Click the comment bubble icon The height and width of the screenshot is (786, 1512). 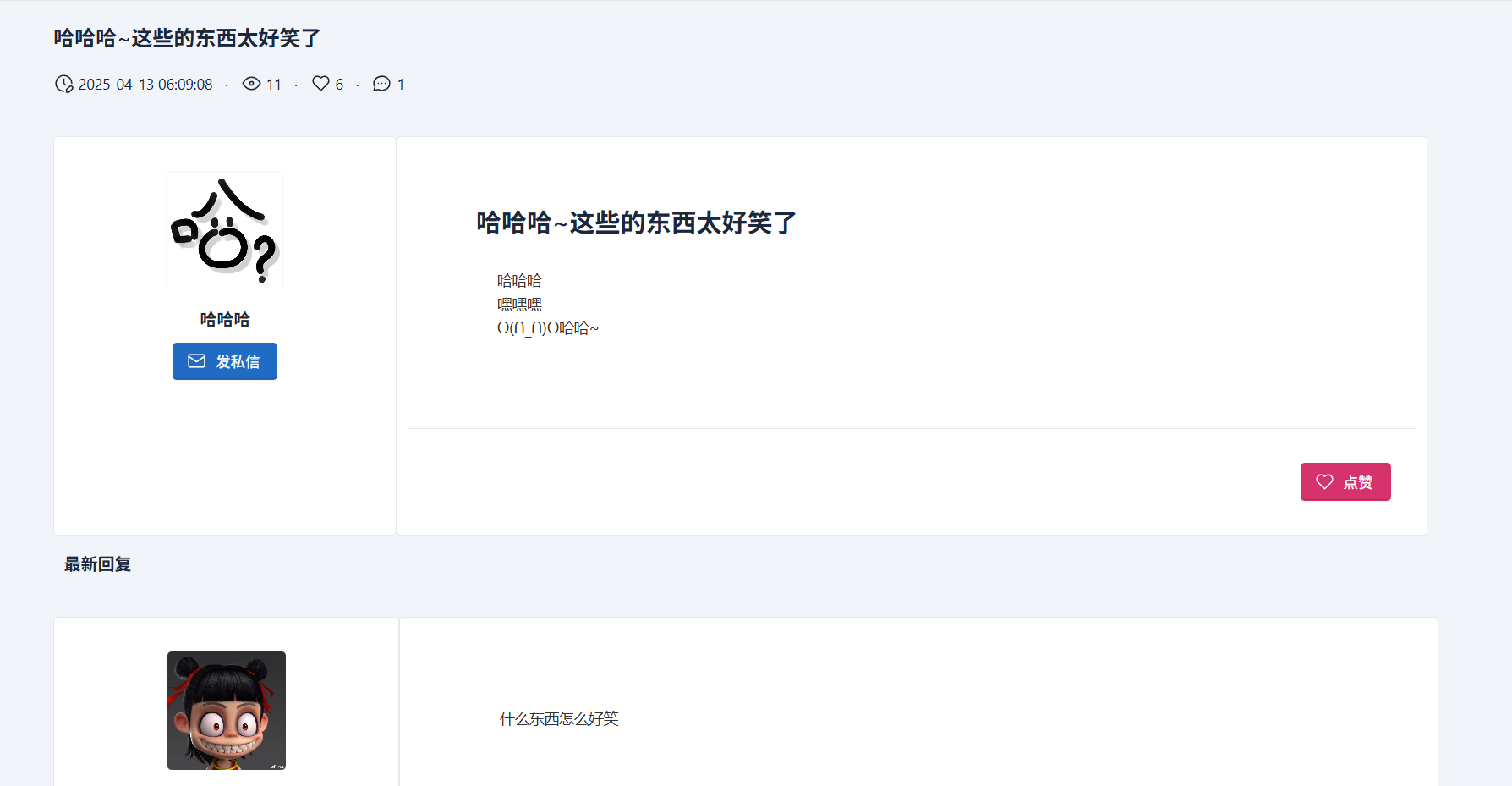click(381, 84)
